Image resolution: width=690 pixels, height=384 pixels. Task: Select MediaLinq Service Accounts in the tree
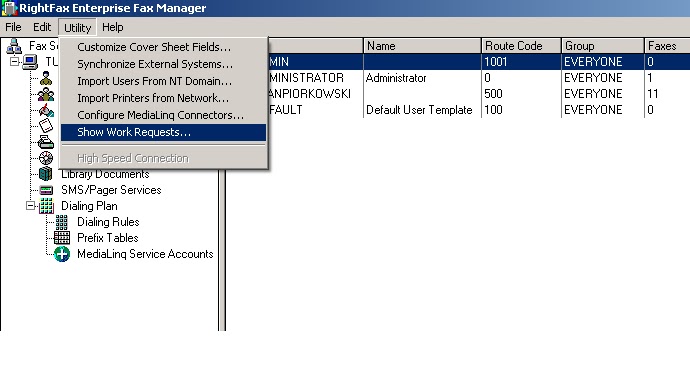click(x=145, y=254)
